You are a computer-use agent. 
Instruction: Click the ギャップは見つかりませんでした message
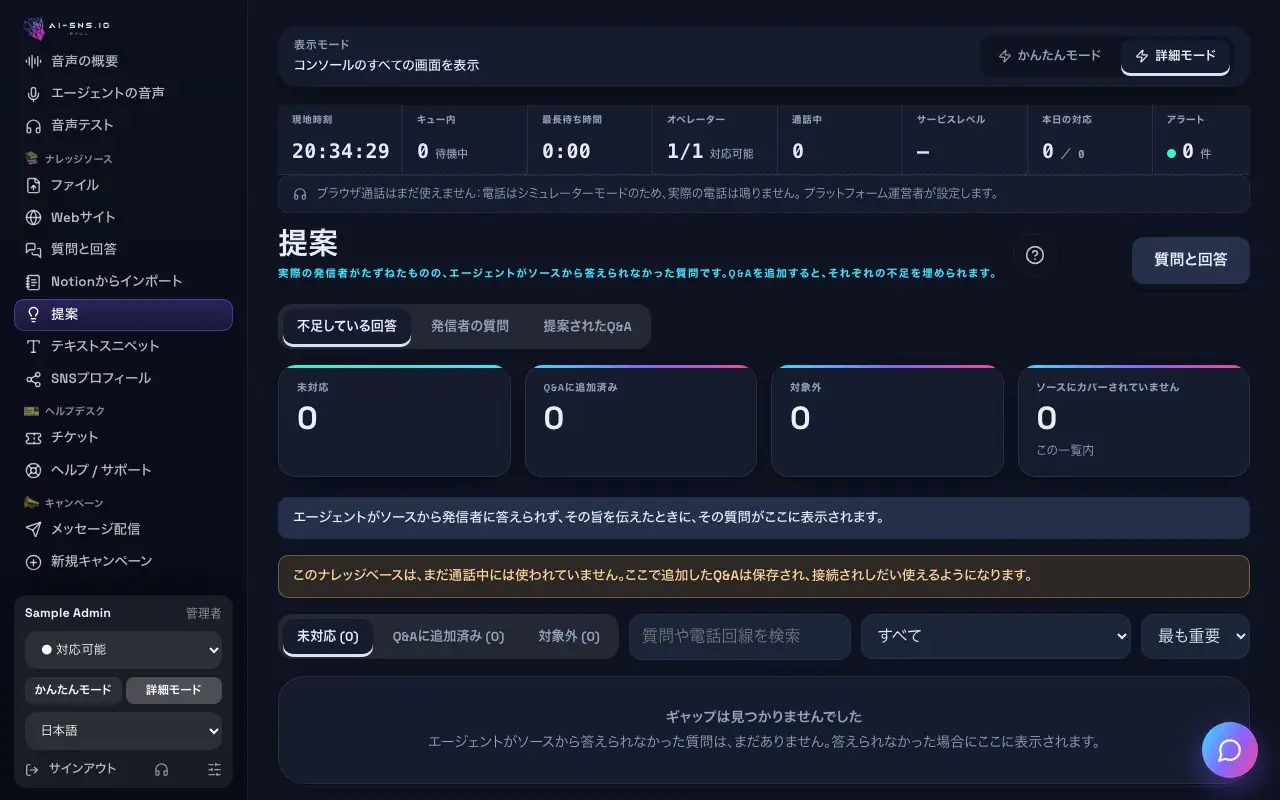[764, 717]
